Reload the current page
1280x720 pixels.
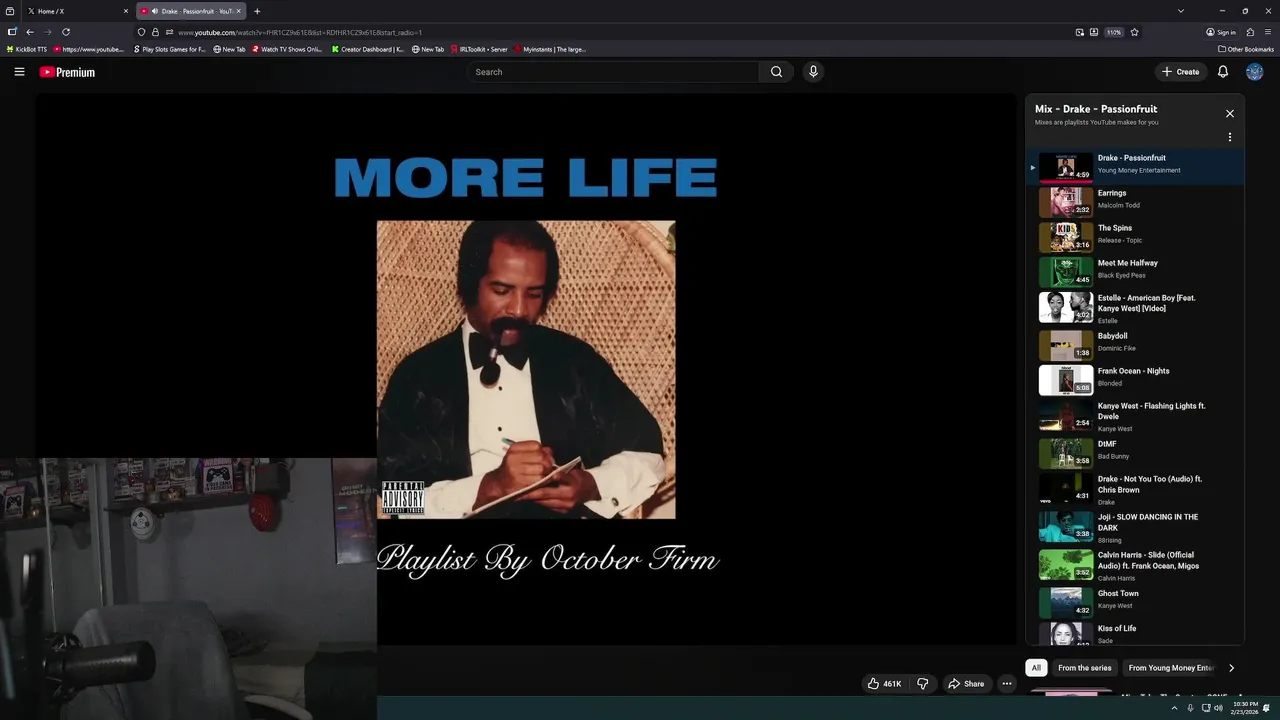(66, 32)
